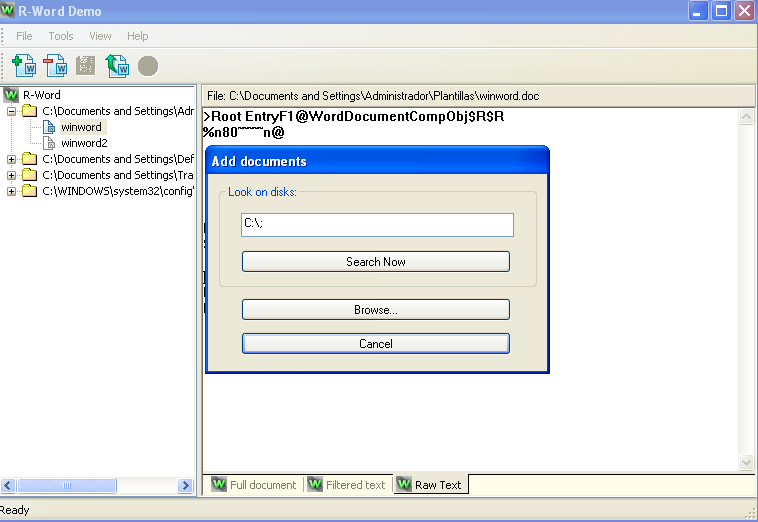Switch to the Full document tab

click(254, 484)
